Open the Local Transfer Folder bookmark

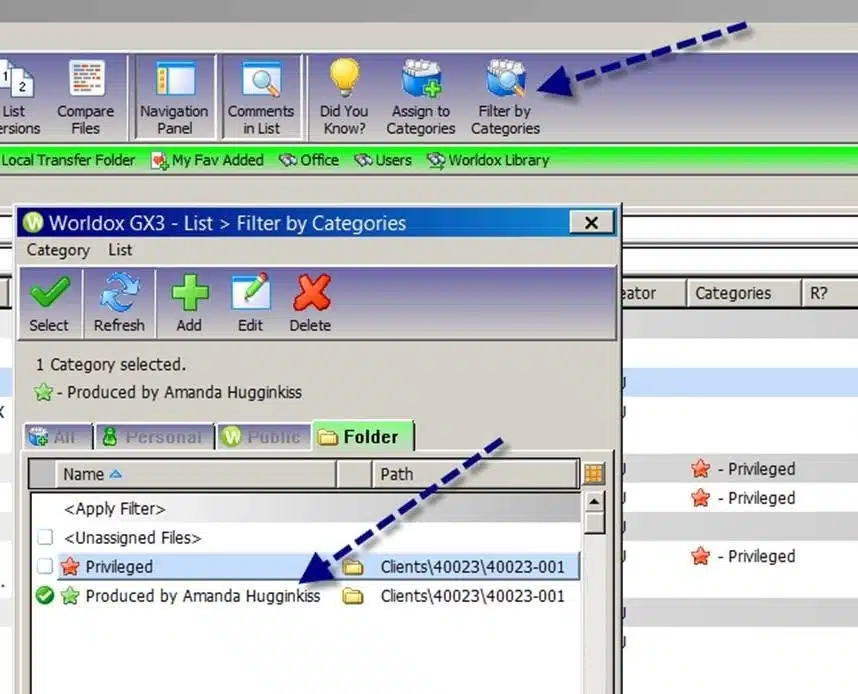pos(68,160)
